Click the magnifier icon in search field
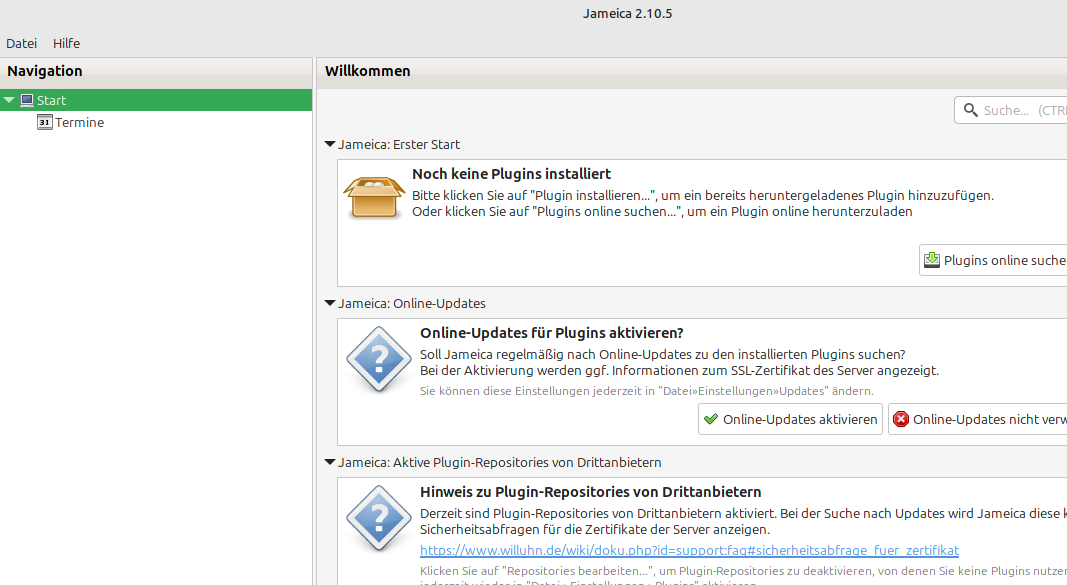Image resolution: width=1067 pixels, height=585 pixels. 970,110
